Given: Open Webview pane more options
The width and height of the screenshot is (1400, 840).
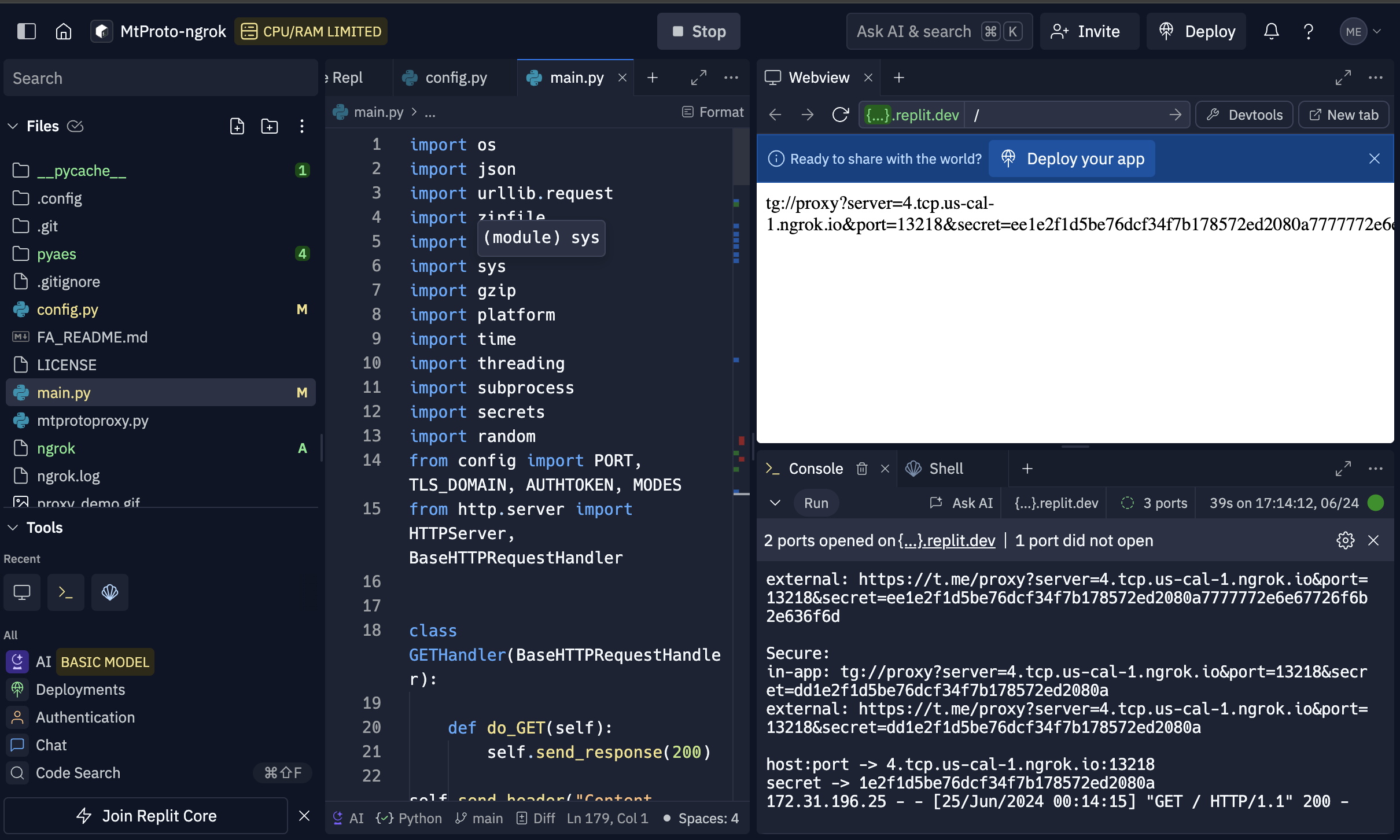Looking at the screenshot, I should (1376, 78).
